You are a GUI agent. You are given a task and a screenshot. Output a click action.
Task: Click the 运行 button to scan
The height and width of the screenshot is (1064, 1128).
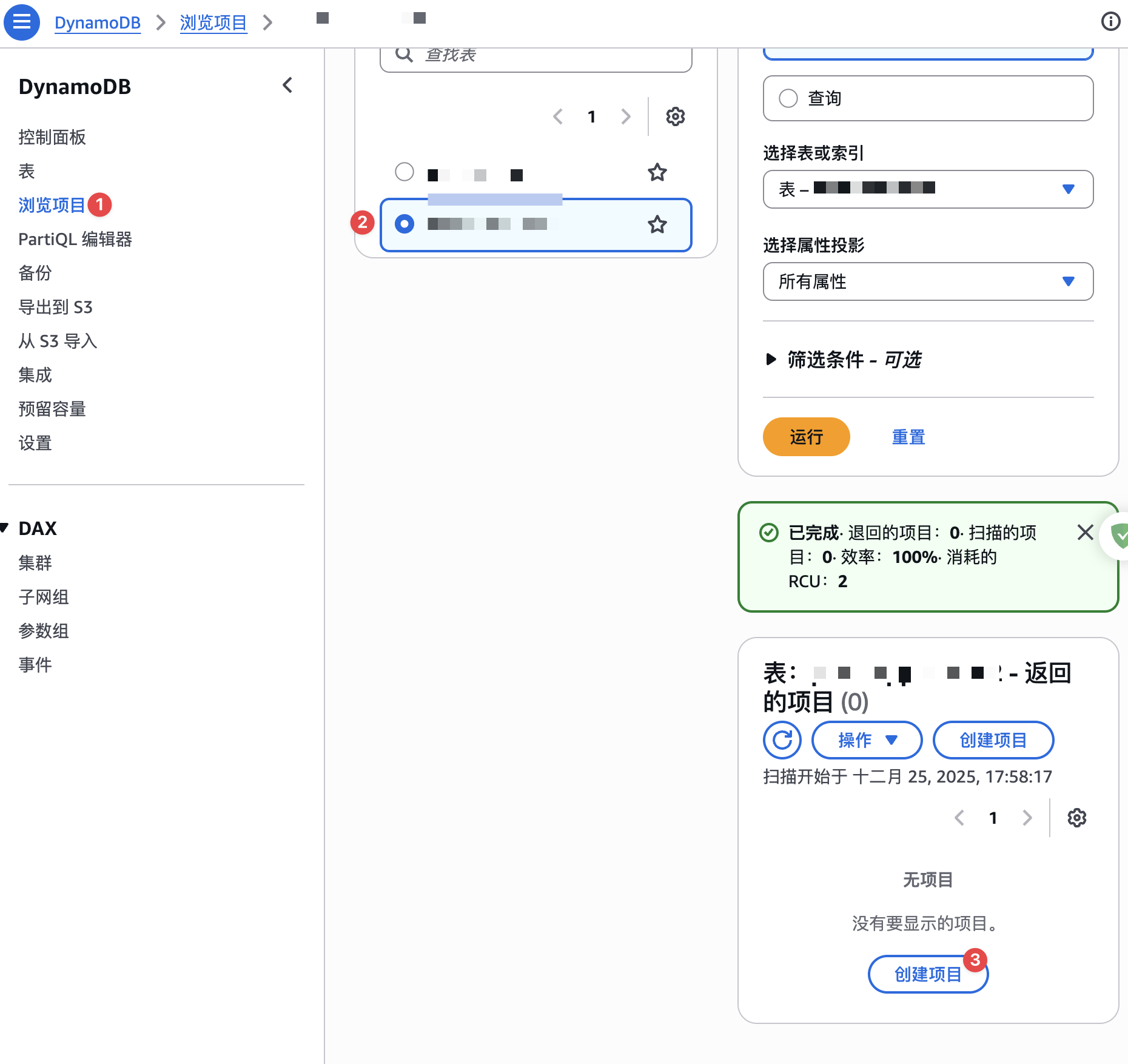(x=806, y=436)
